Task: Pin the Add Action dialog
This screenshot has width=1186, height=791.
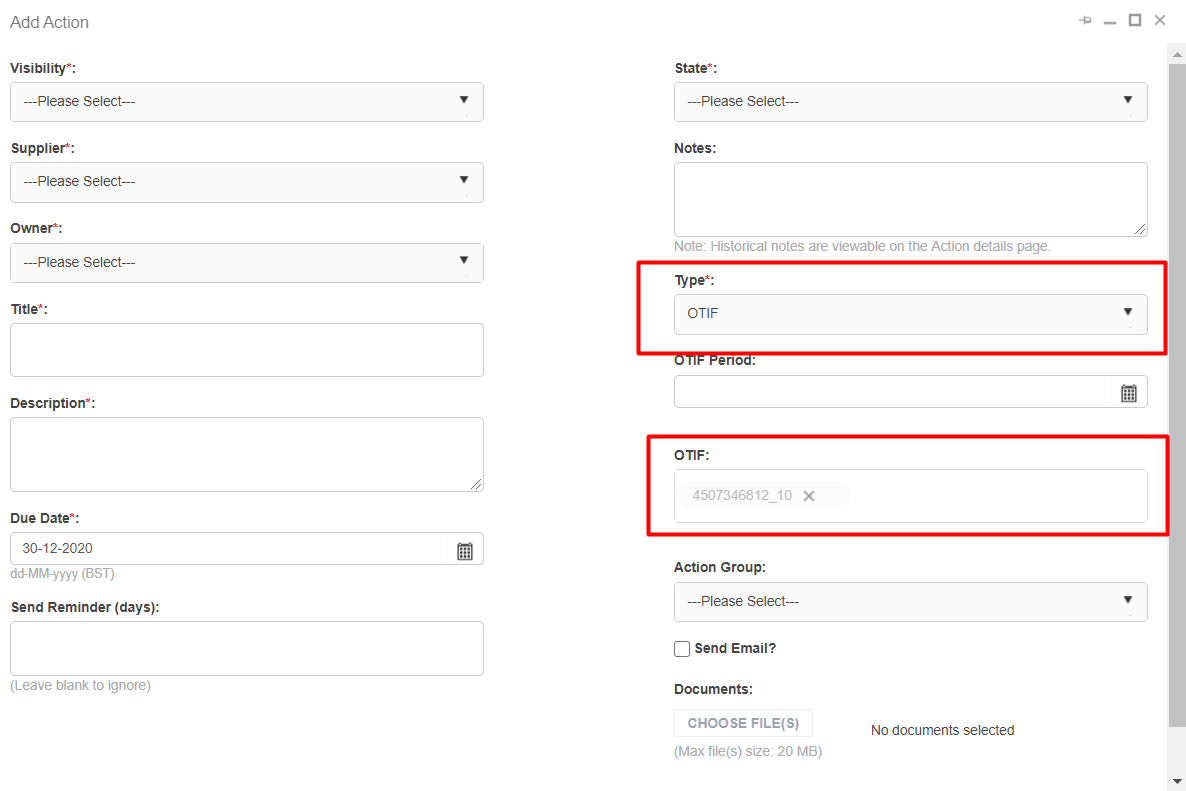Action: pos(1085,21)
